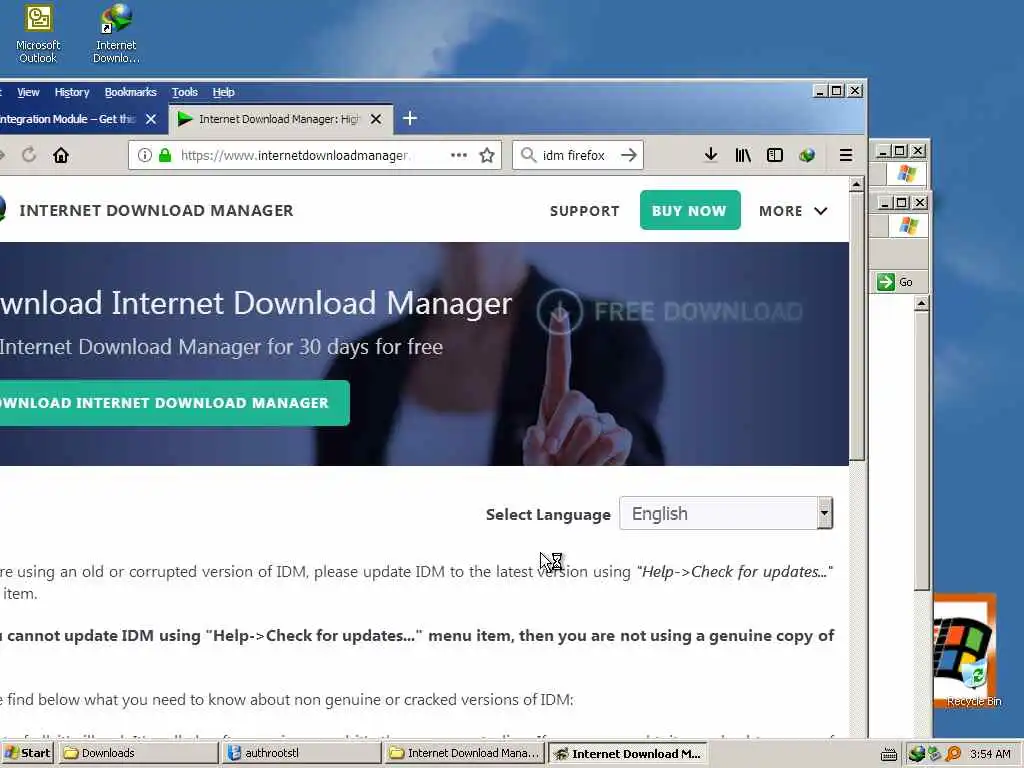Viewport: 1024px width, 768px height.
Task: Open the Help menu
Action: coord(223,92)
